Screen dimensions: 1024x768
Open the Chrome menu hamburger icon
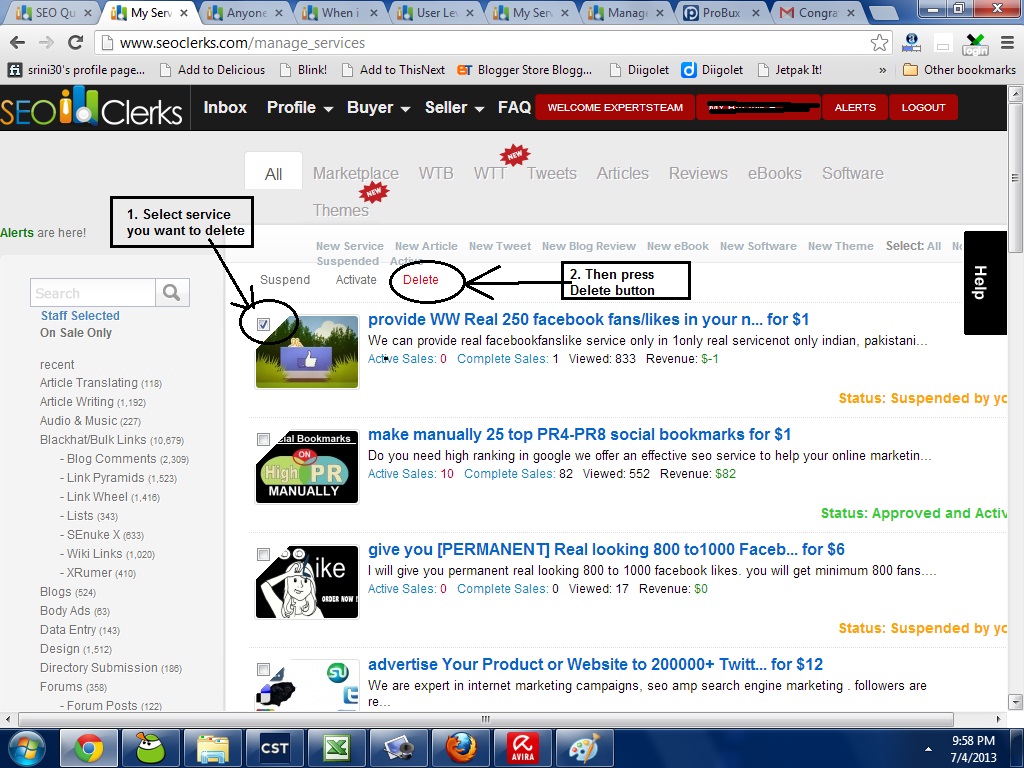1008,43
